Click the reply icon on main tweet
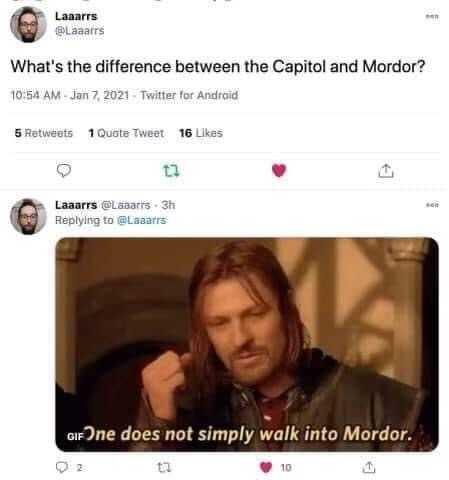This screenshot has width=449, height=480. click(x=63, y=170)
